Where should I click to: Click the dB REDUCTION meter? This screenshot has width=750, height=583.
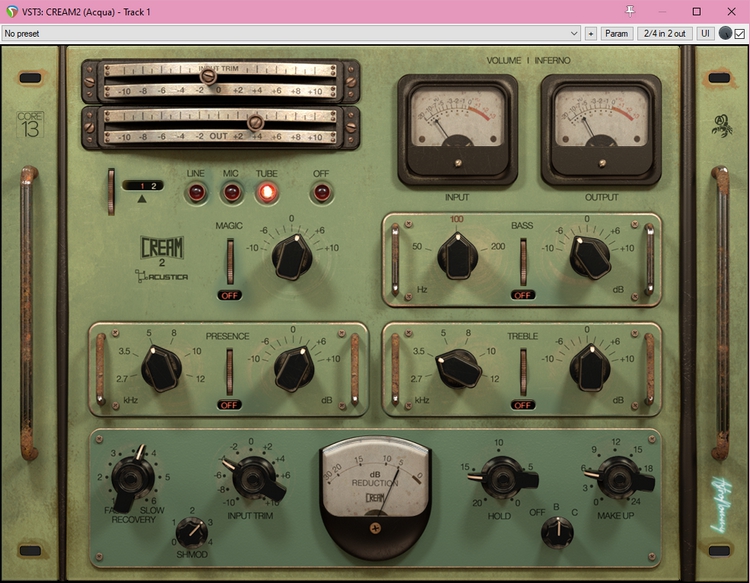[x=376, y=497]
